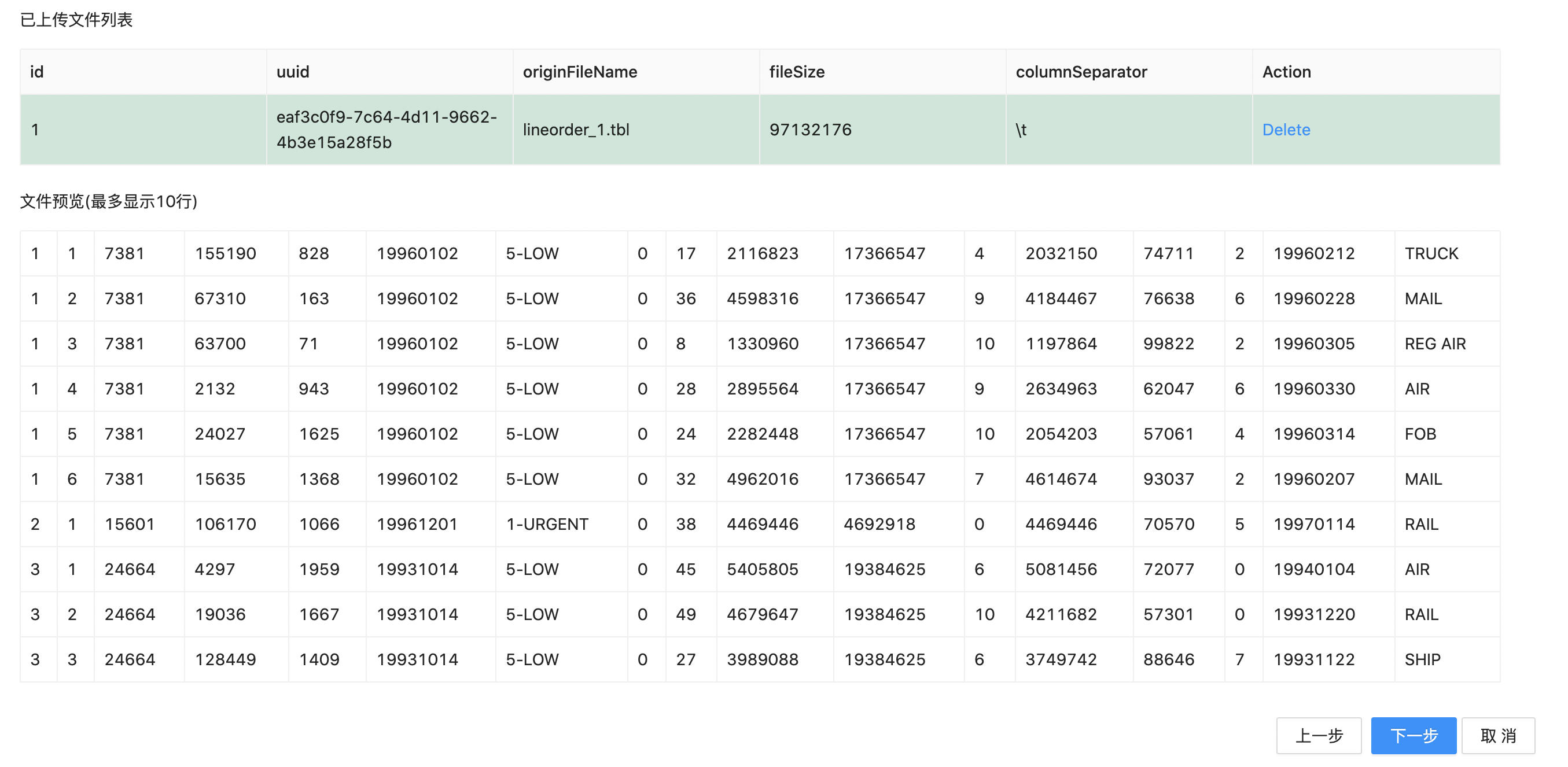
Task: Select the uuid column header
Action: tap(389, 72)
